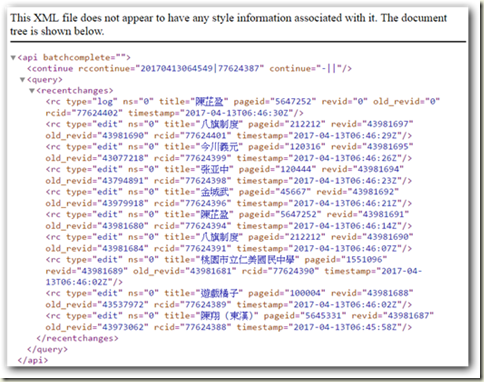Select revid value 43981691
Viewport: 484px width, 382px height.
(383, 214)
